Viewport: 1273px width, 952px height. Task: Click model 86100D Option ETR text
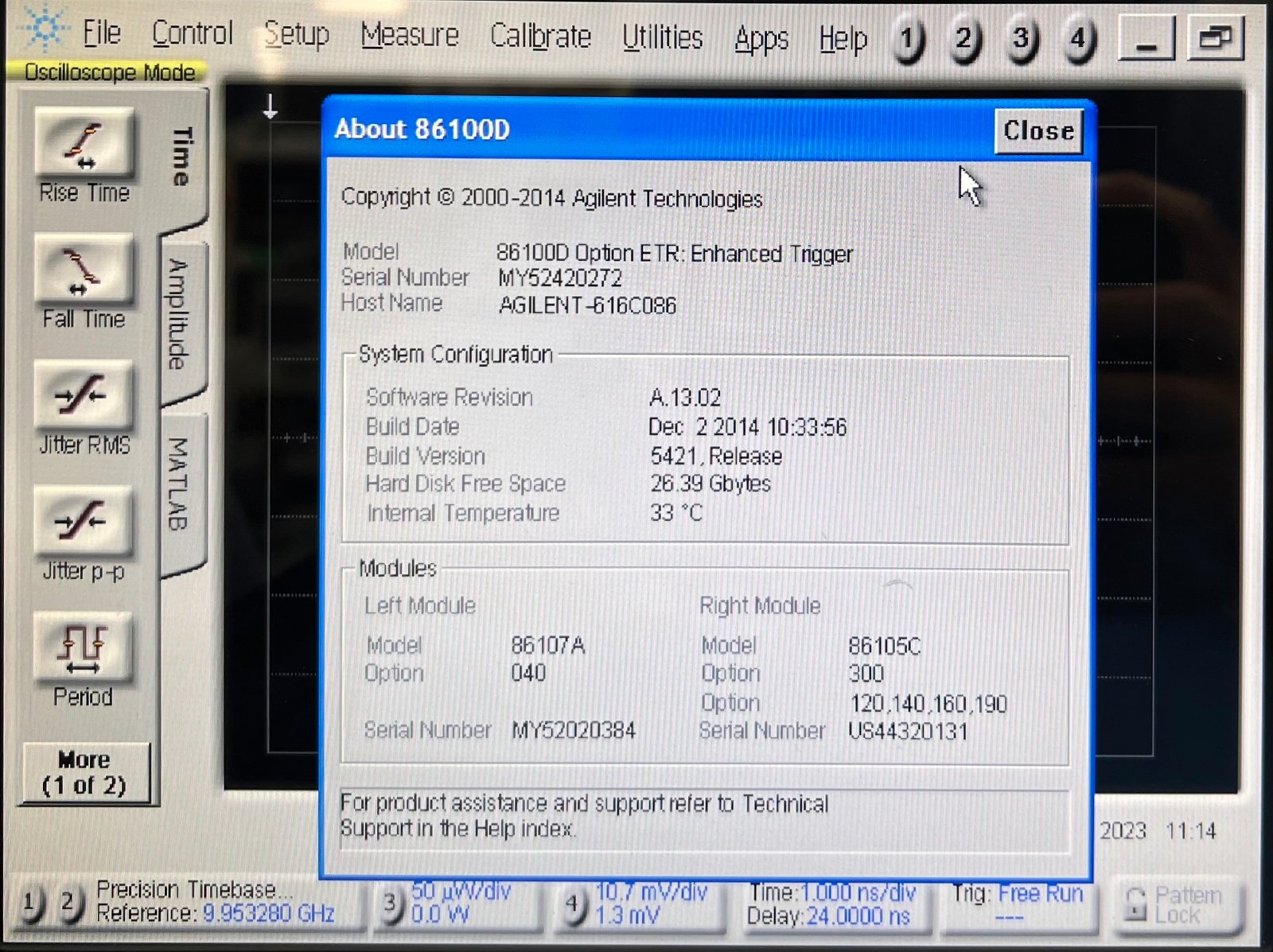click(674, 254)
